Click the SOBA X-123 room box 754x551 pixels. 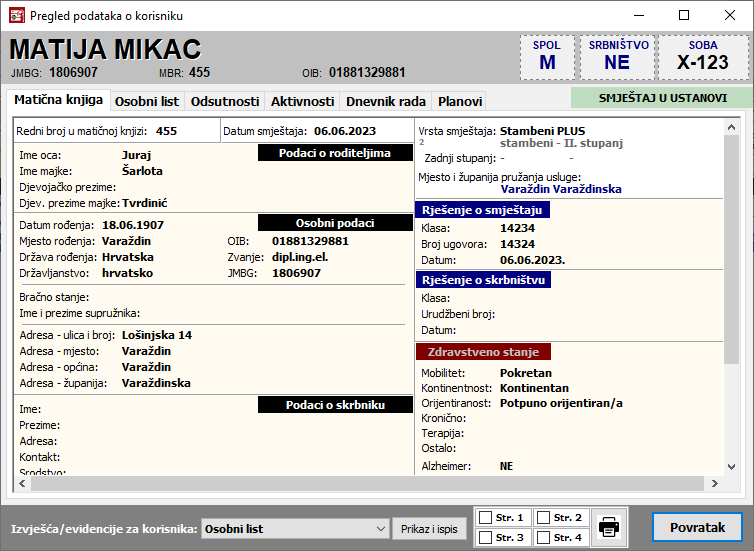click(702, 57)
